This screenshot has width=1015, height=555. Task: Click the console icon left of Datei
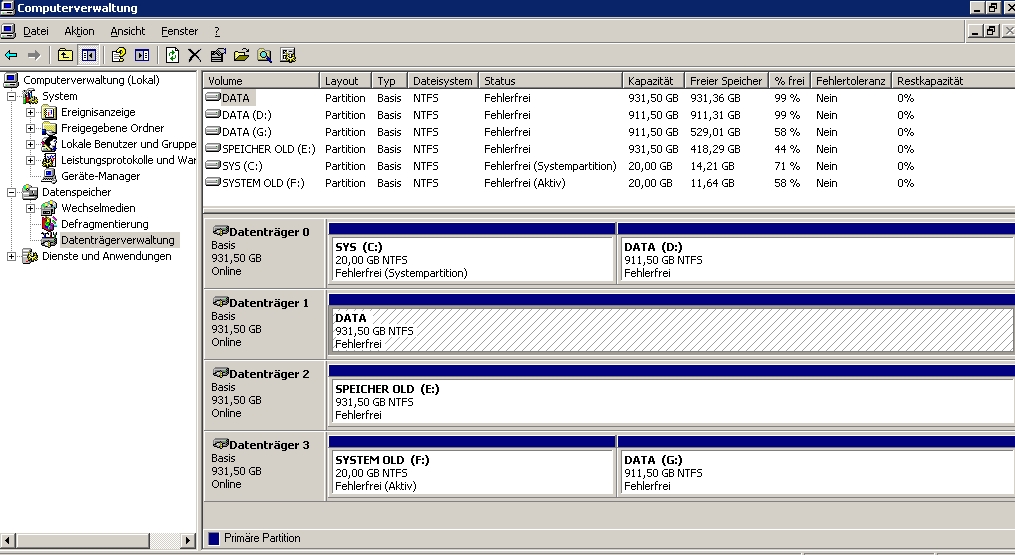point(8,31)
